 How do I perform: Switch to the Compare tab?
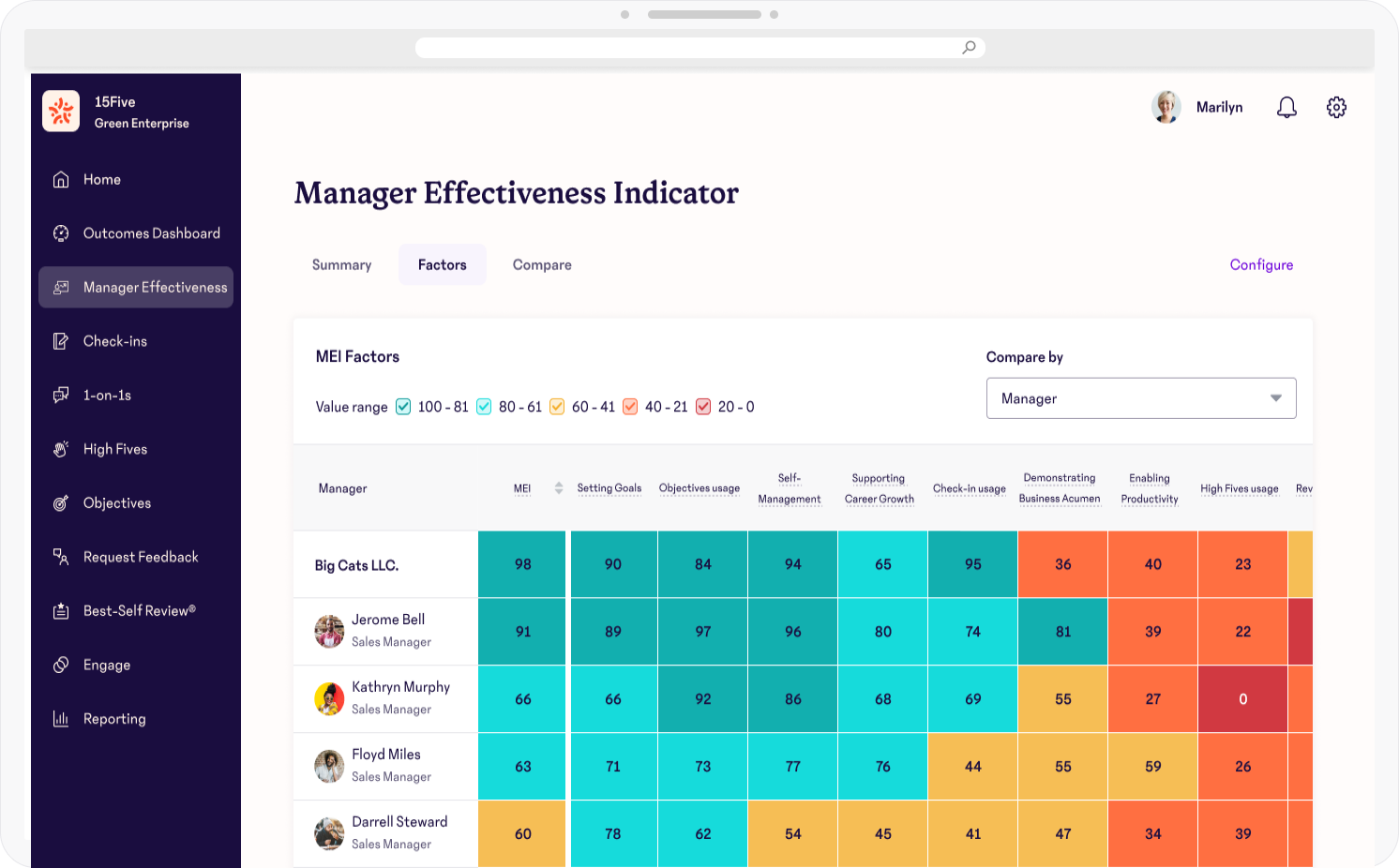point(542,265)
